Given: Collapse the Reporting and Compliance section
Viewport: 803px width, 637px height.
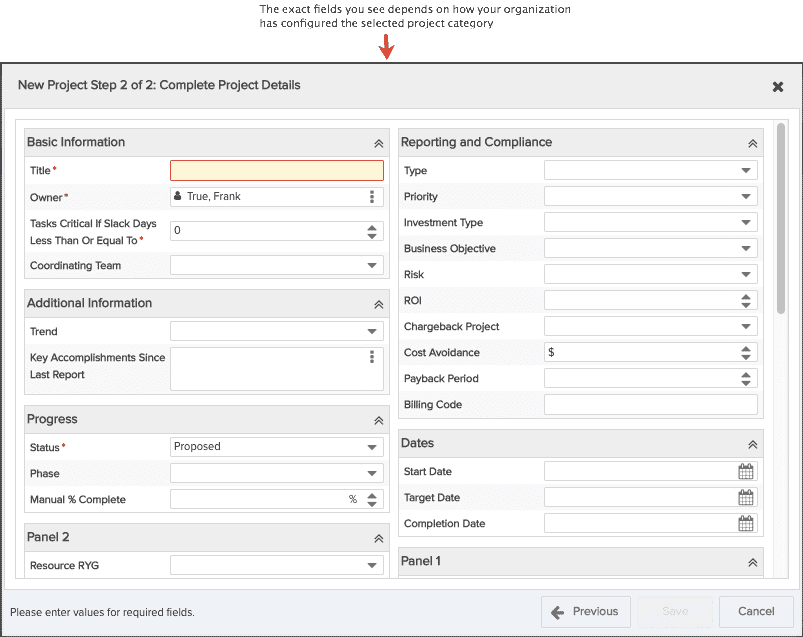Looking at the screenshot, I should [x=752, y=143].
